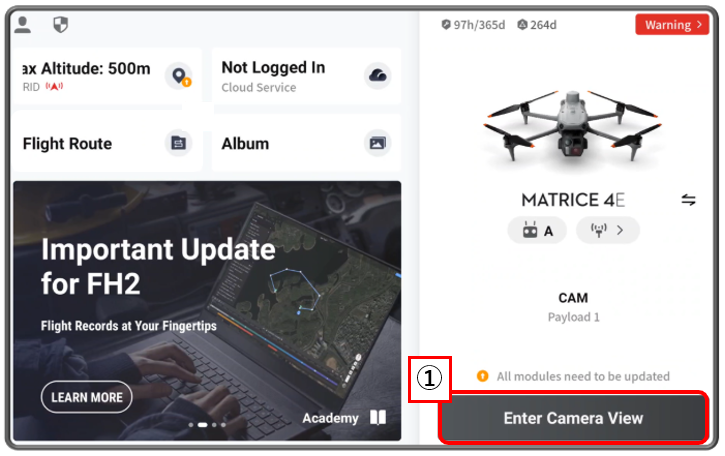Click the Matrice 4E drone image

click(x=572, y=126)
